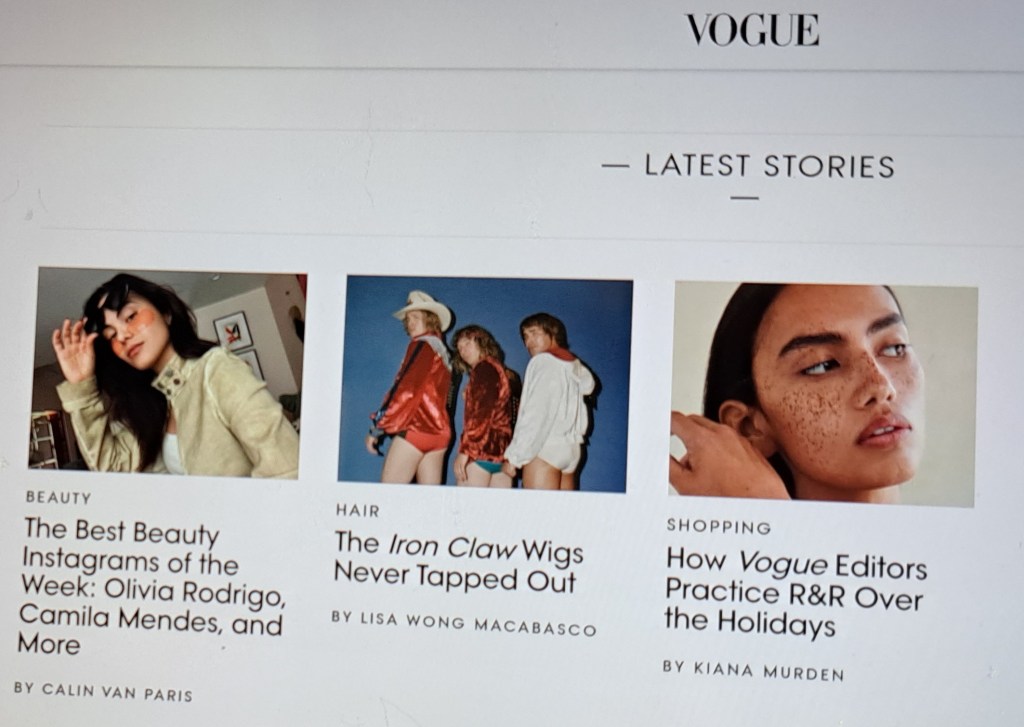The height and width of the screenshot is (727, 1024).
Task: Click the dash beside Latest Stories
Action: coord(615,166)
